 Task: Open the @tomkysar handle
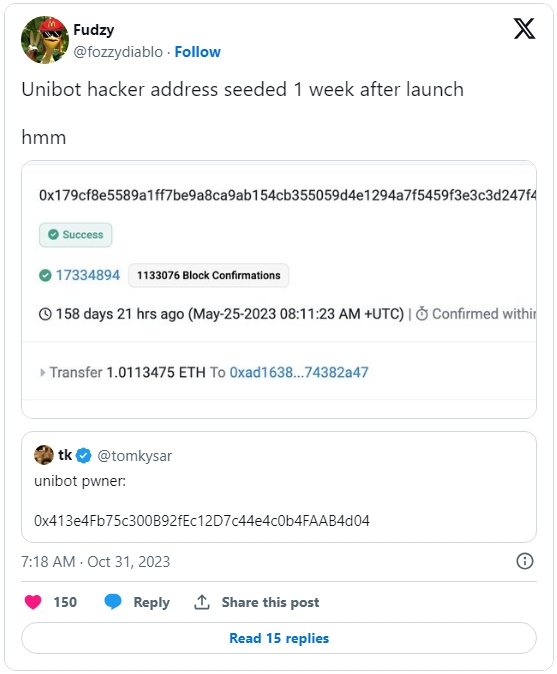coord(135,456)
